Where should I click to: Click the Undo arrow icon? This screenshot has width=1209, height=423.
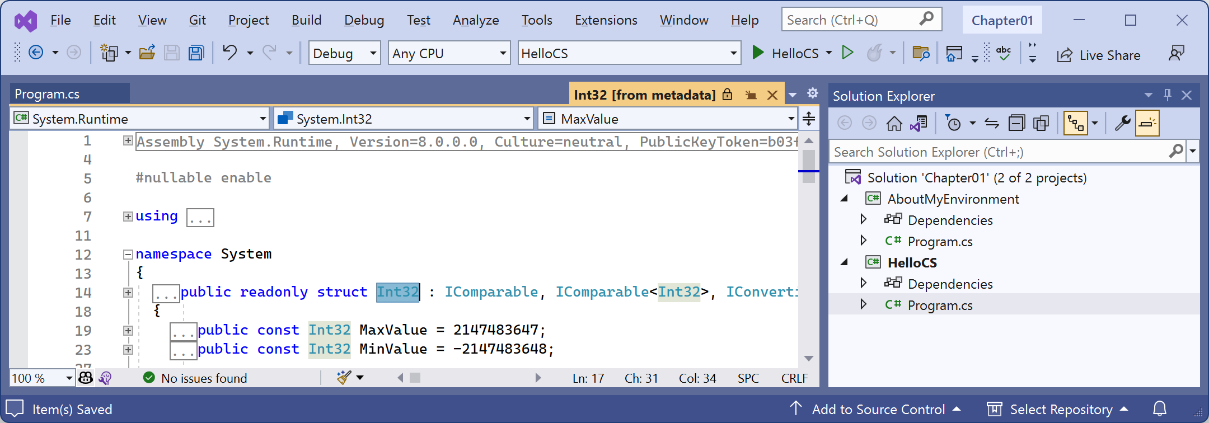(x=230, y=53)
